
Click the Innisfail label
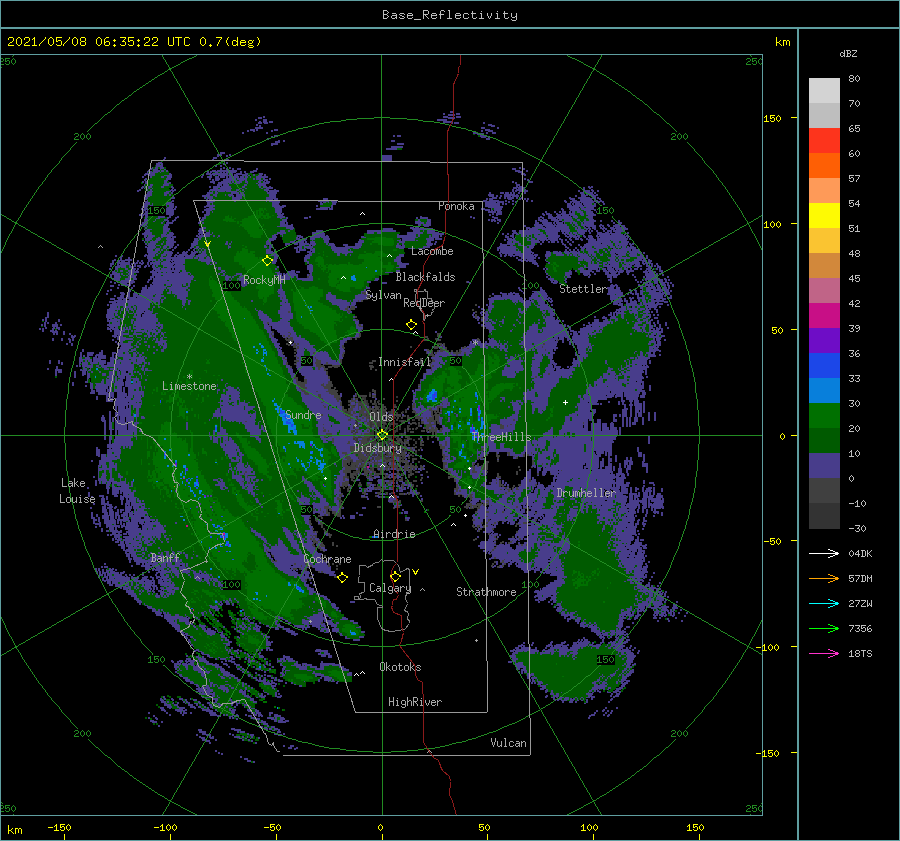pos(405,362)
